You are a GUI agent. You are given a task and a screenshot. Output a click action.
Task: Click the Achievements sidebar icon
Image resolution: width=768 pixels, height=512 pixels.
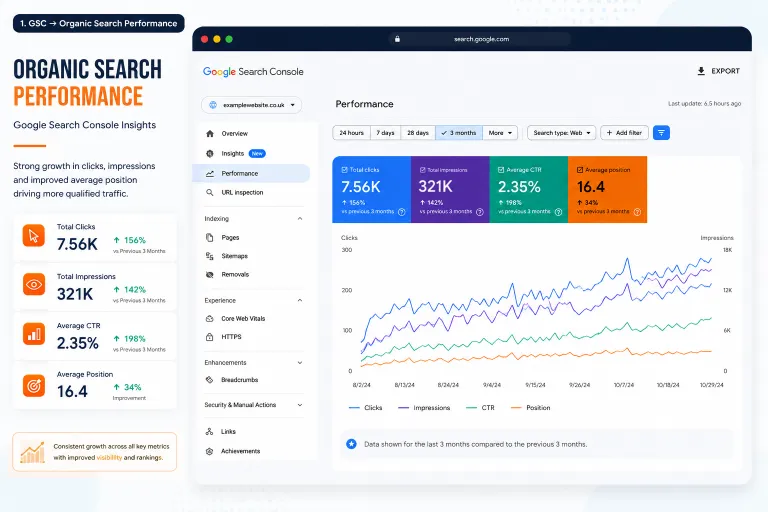point(210,451)
